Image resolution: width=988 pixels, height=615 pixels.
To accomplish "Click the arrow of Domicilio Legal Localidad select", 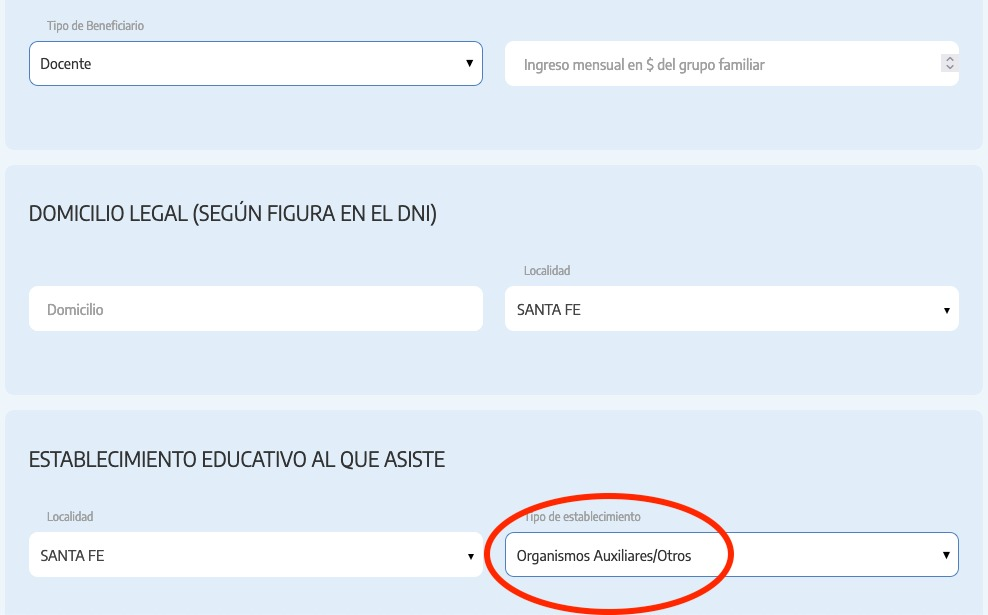I will point(945,310).
